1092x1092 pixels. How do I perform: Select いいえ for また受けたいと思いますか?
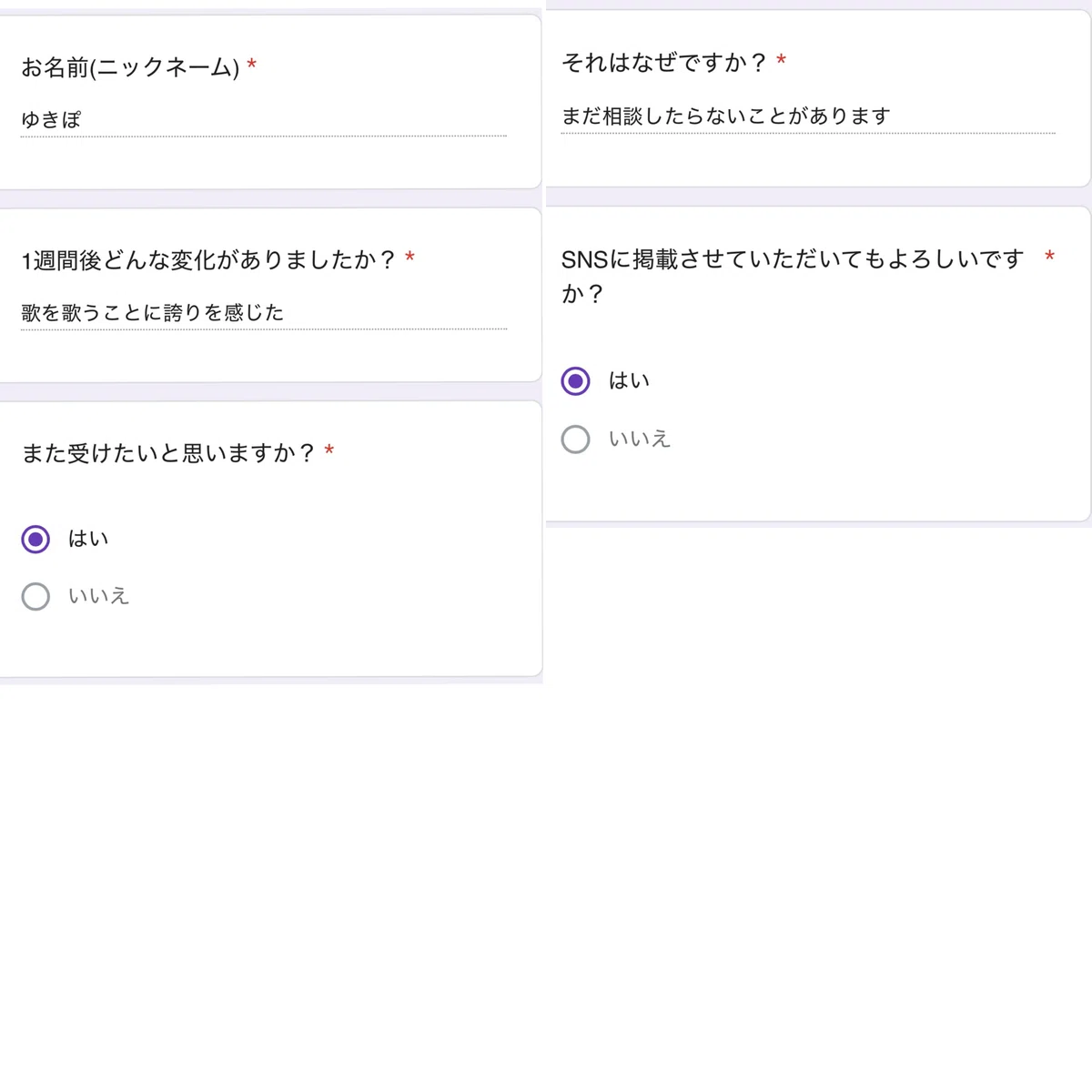click(x=35, y=597)
